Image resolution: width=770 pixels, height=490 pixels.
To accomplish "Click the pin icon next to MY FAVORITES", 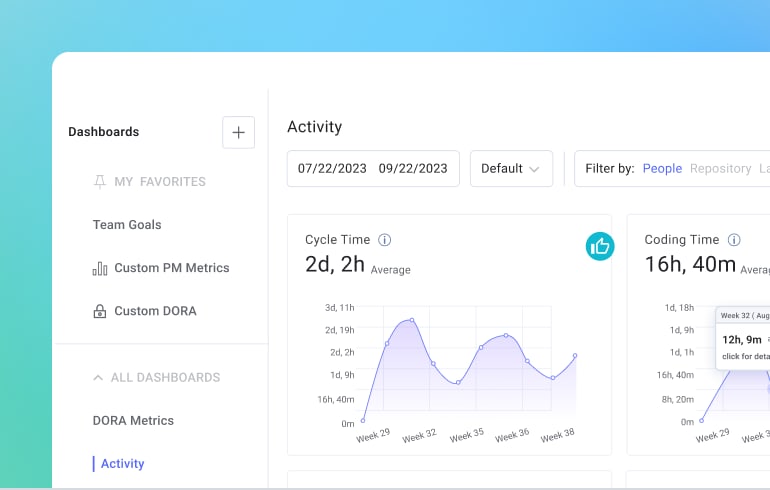I will click(100, 182).
